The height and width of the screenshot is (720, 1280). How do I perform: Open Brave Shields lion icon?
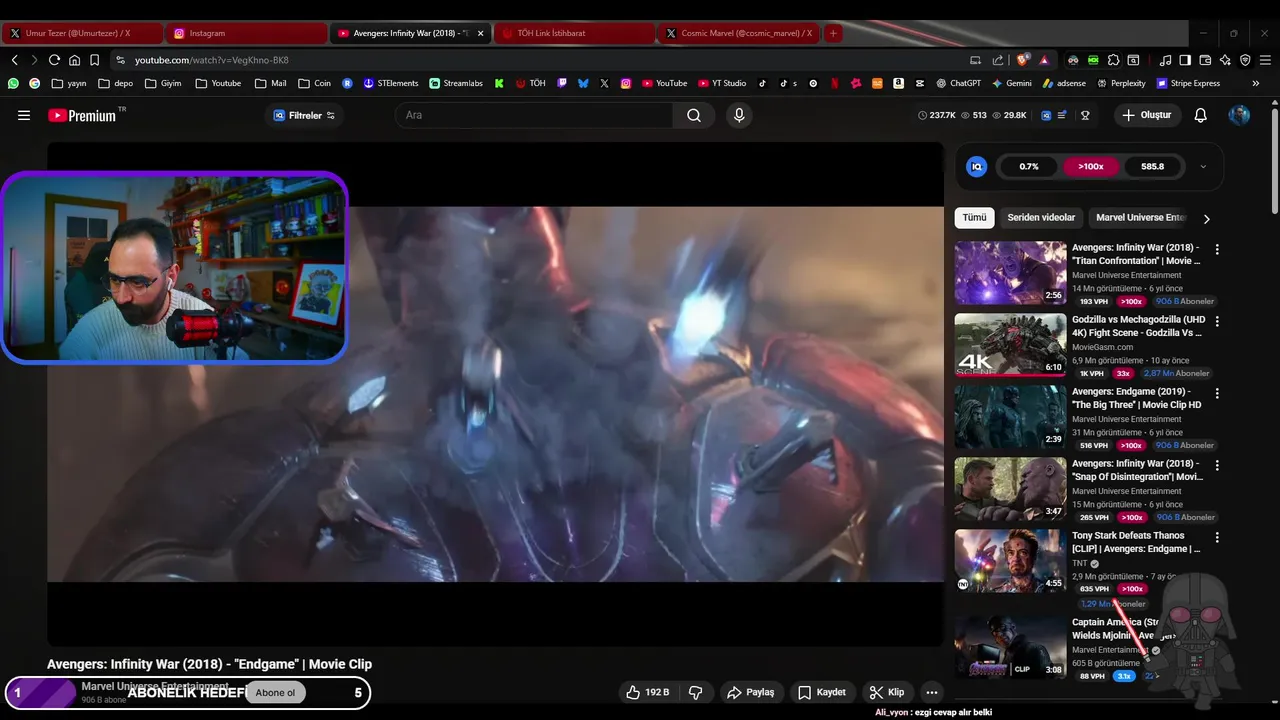[x=1022, y=60]
